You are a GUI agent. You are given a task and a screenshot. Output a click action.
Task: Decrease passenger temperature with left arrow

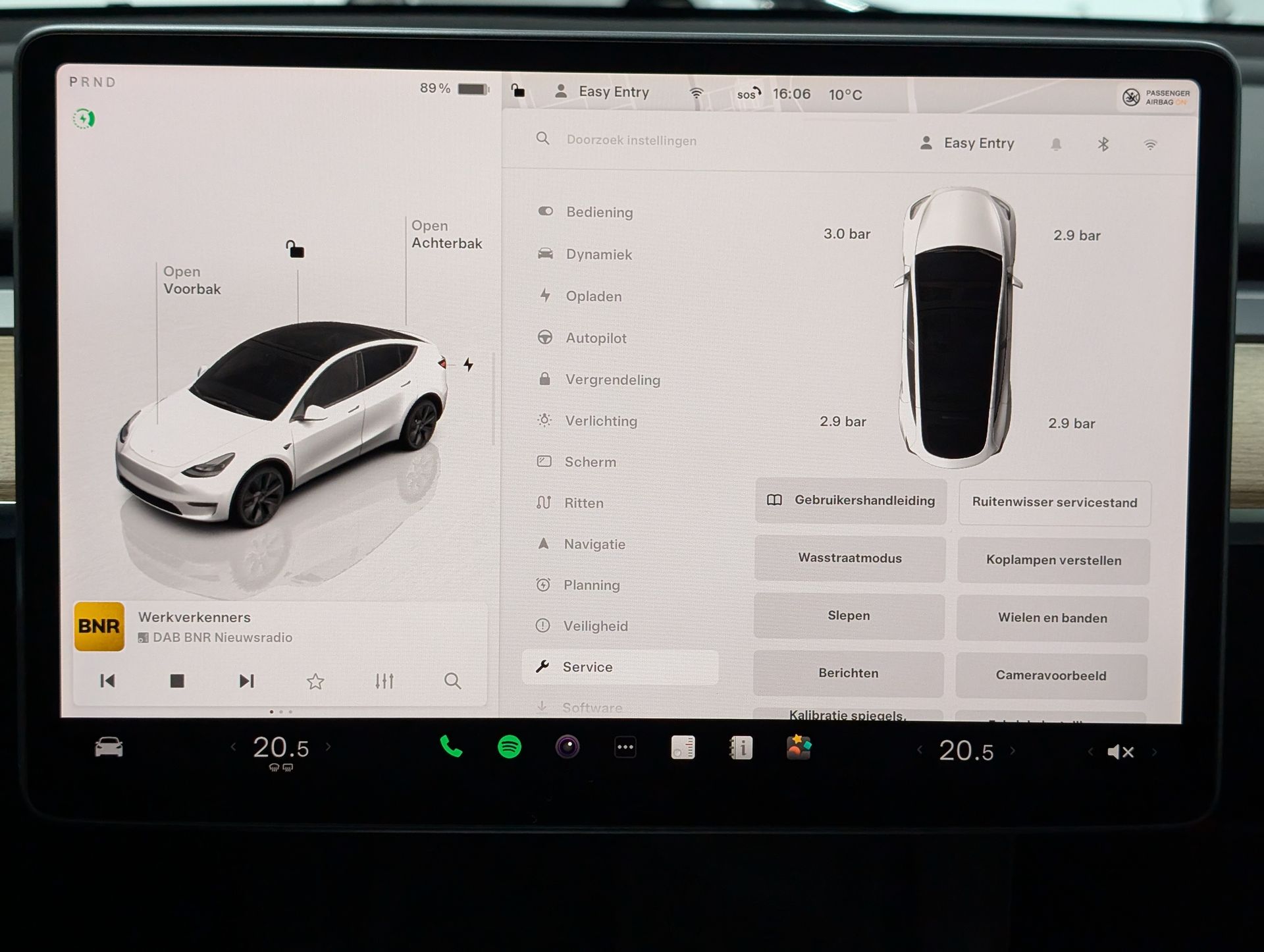tap(920, 750)
